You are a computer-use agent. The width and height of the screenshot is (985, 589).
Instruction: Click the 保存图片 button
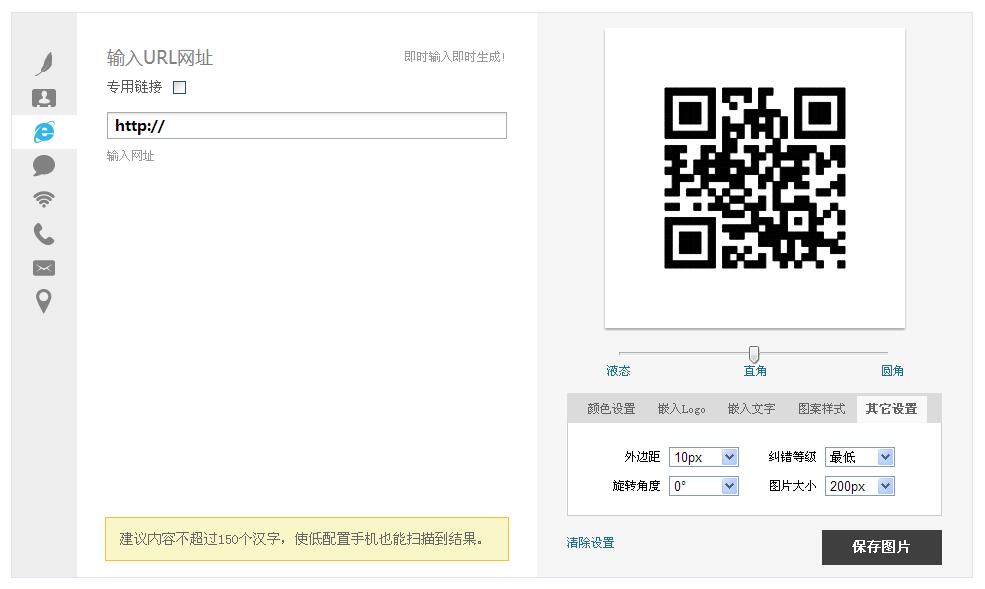point(881,547)
